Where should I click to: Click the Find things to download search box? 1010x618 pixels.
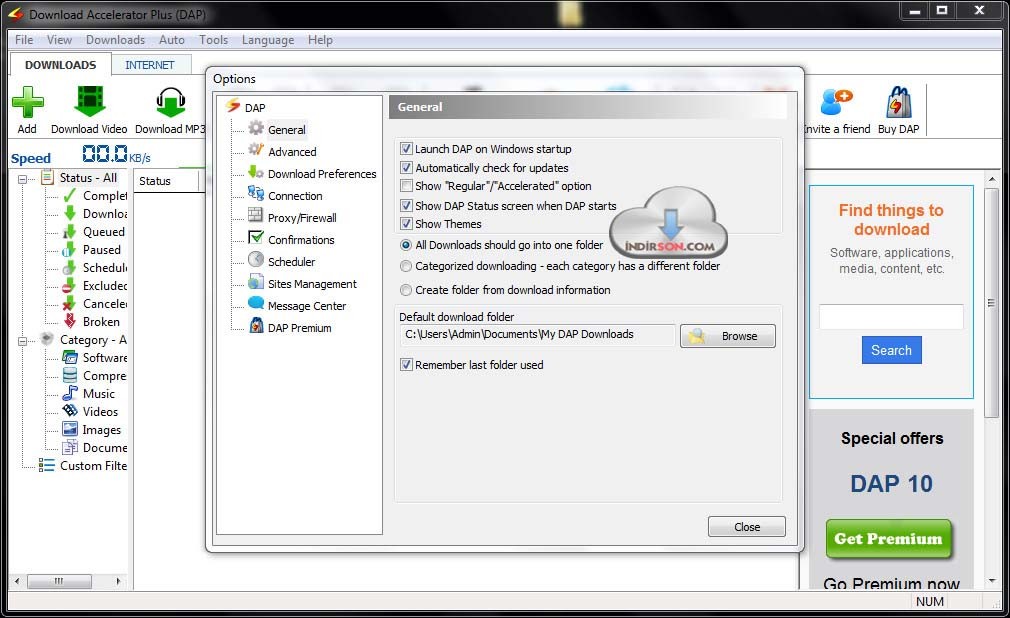click(x=891, y=317)
